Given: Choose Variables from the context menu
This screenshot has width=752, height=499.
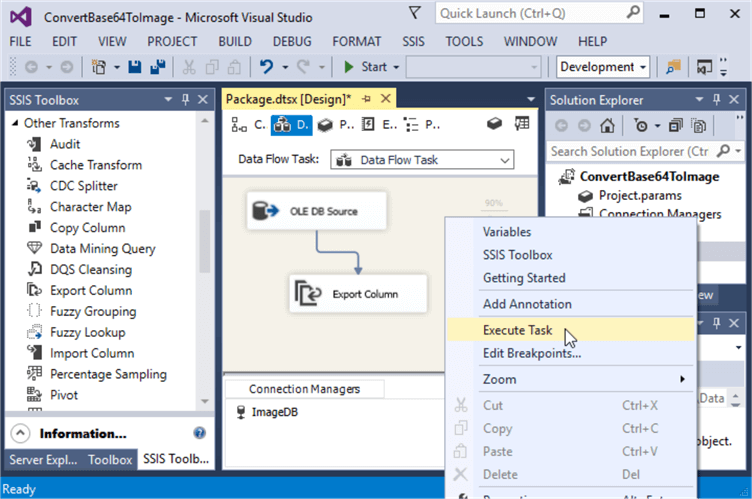Looking at the screenshot, I should coord(571,232).
